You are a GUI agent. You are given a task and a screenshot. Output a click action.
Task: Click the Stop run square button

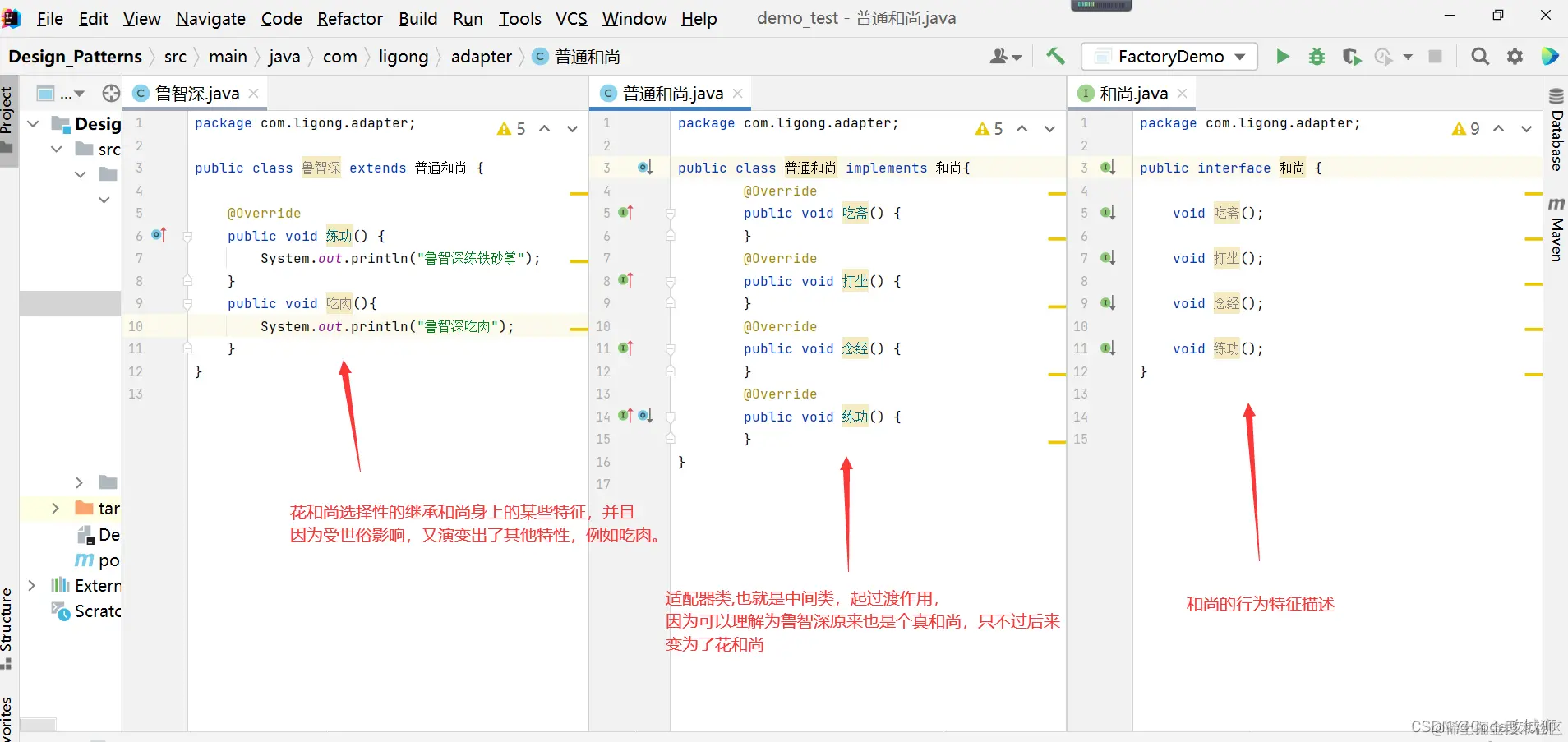pyautogui.click(x=1436, y=56)
